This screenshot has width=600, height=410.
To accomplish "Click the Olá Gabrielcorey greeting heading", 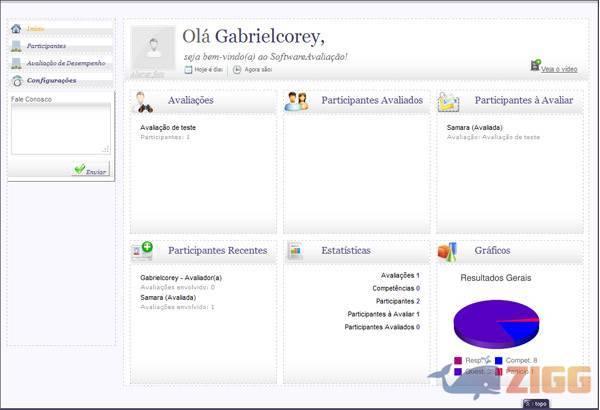I will coord(253,37).
